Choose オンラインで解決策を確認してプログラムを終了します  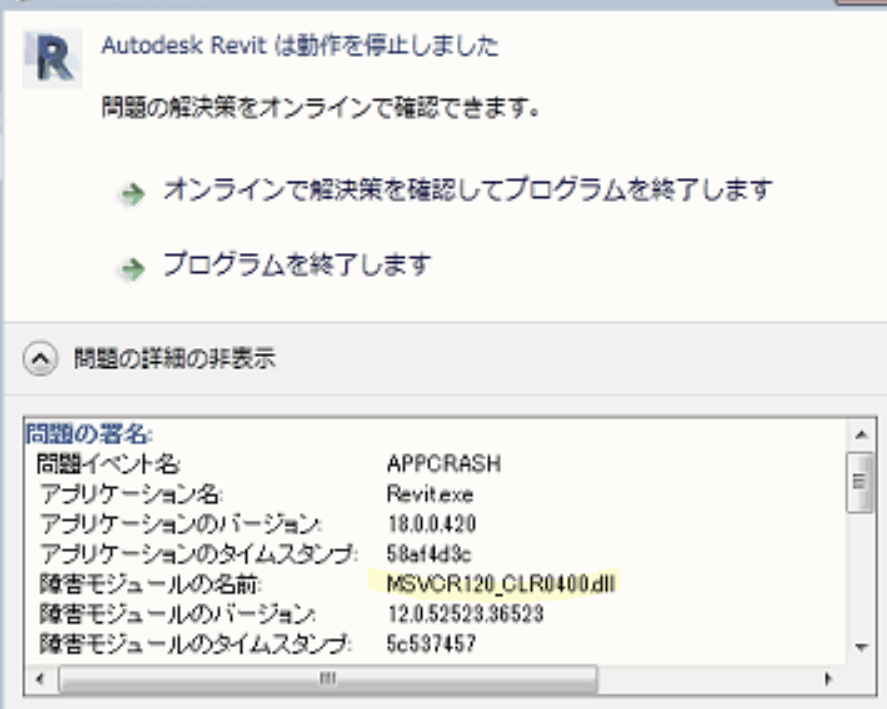tap(468, 190)
